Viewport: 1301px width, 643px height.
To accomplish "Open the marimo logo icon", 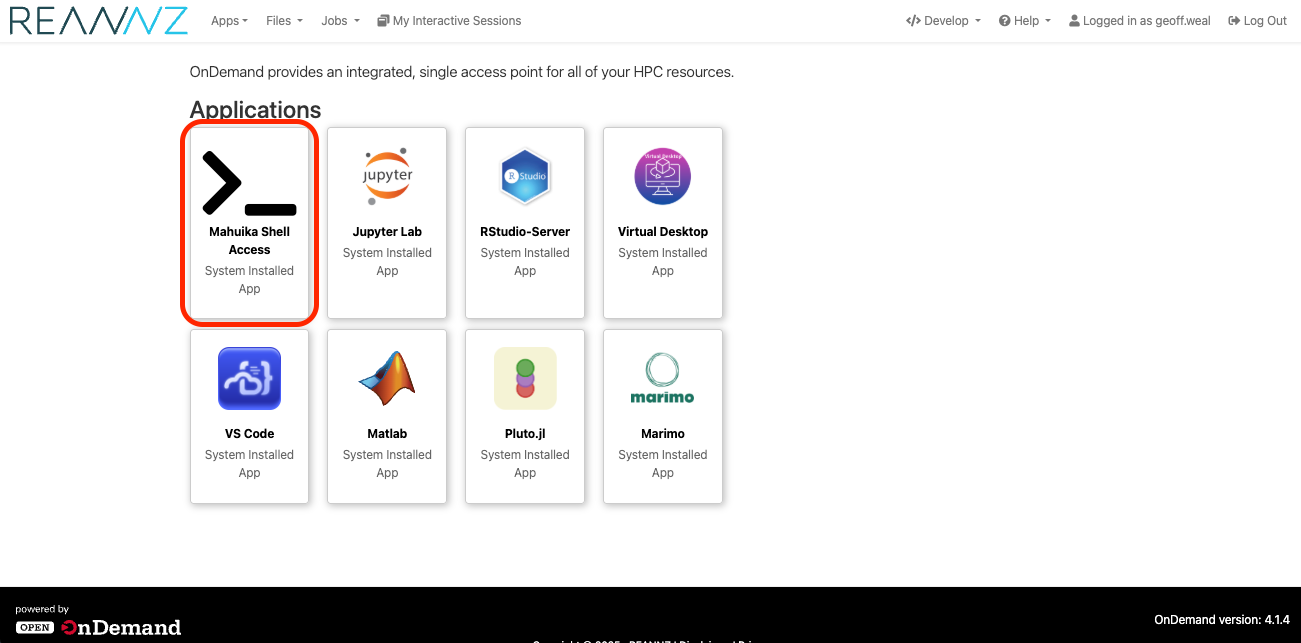I will [x=663, y=379].
